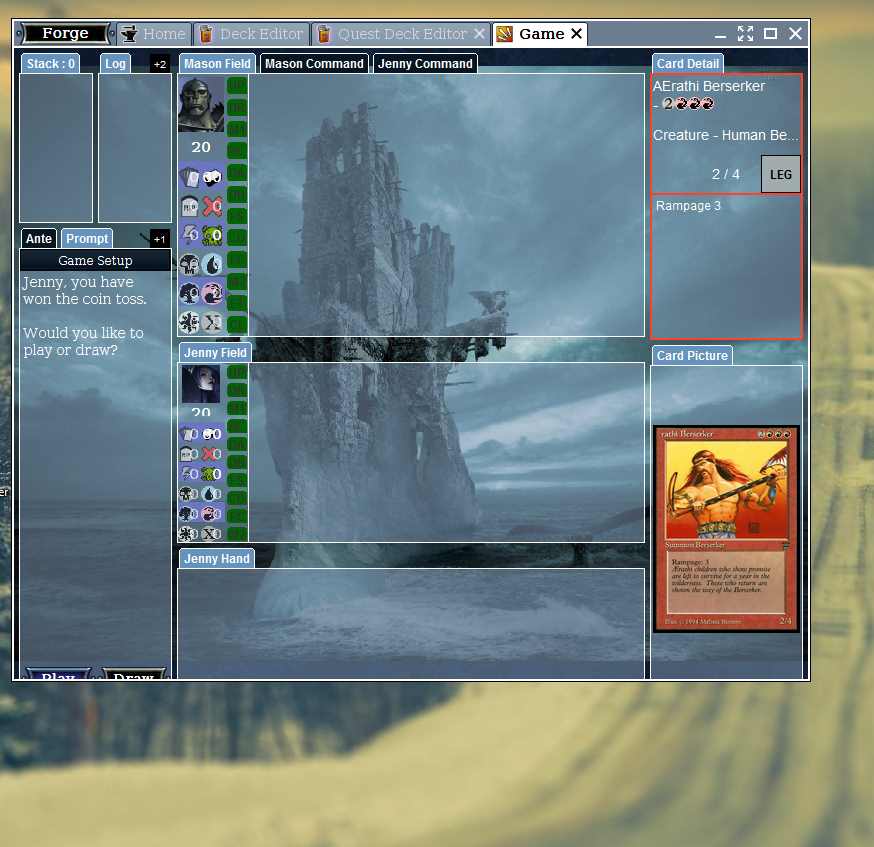Select Mason's blue water drop mana icon
874x847 pixels.
(x=212, y=265)
